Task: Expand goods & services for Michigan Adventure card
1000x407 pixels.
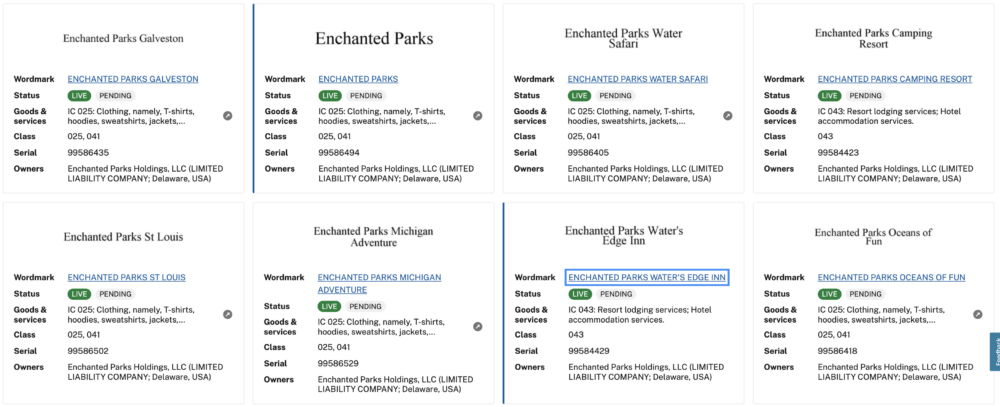Action: click(478, 327)
